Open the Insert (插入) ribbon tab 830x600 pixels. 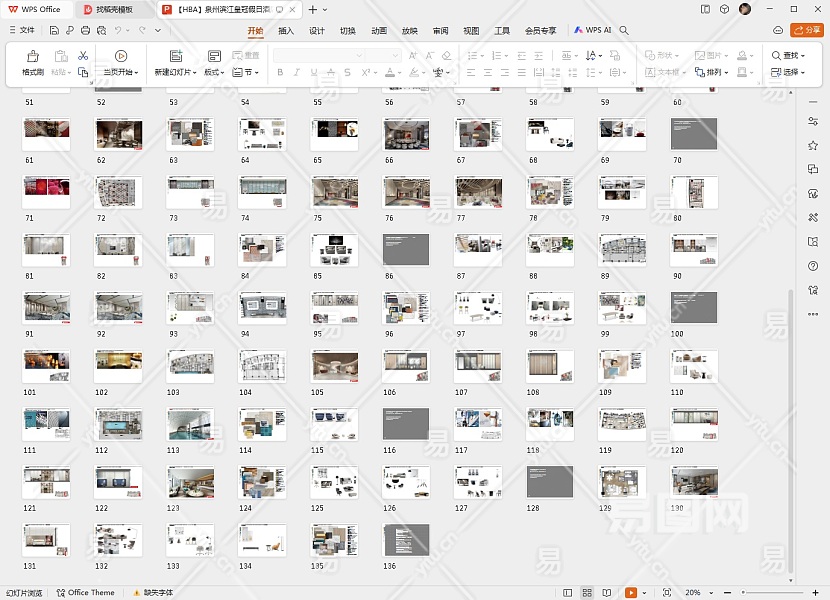tap(286, 31)
